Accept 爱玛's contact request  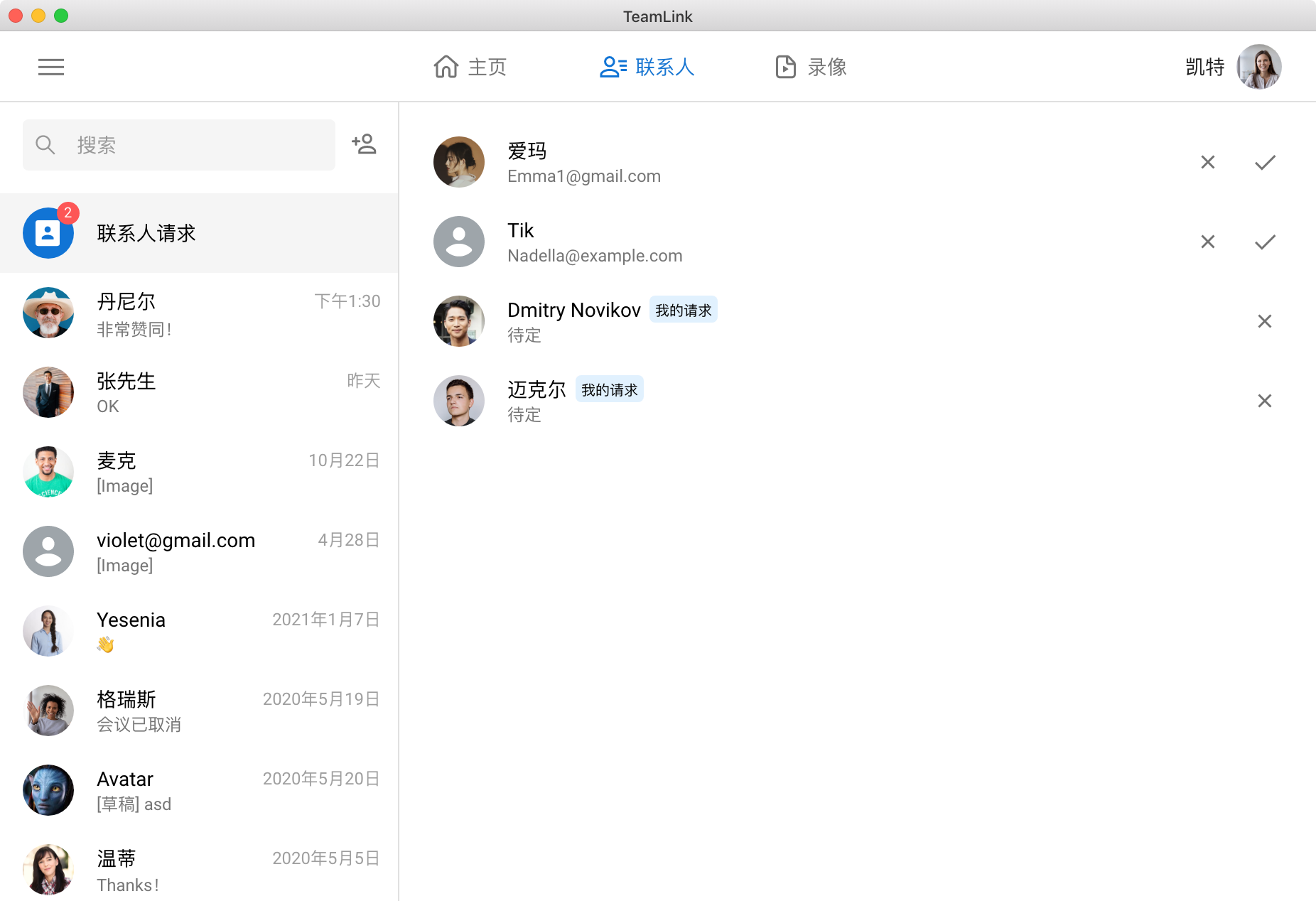coord(1265,163)
